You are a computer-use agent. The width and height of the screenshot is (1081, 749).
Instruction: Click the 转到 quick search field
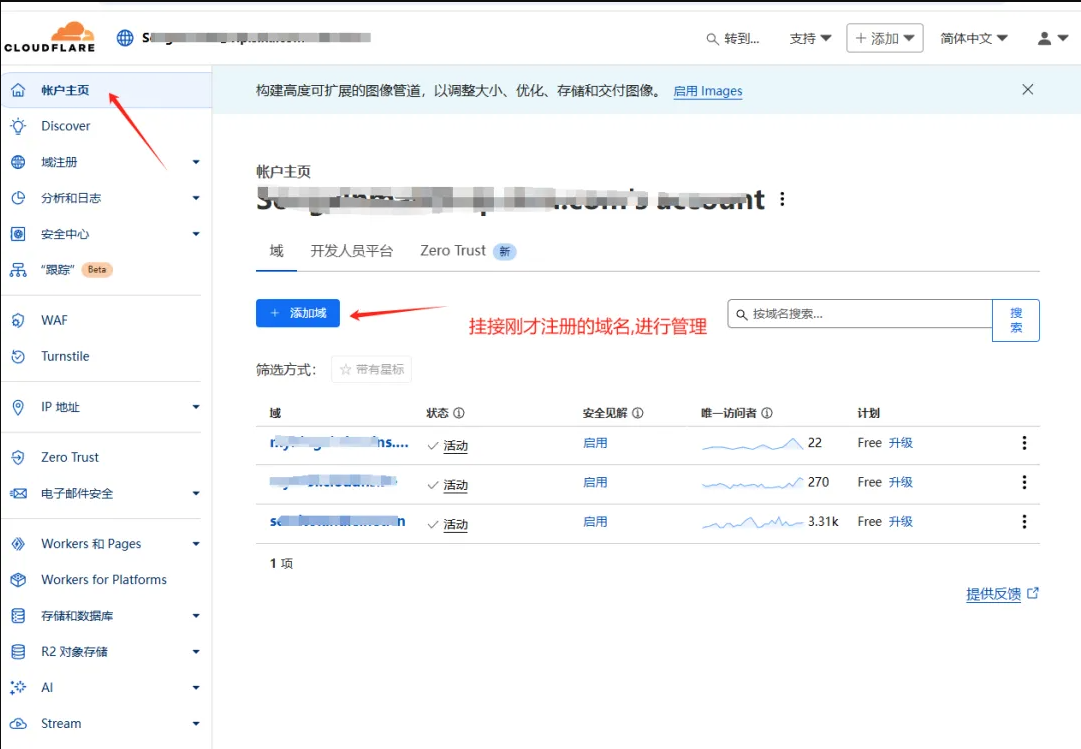(733, 39)
